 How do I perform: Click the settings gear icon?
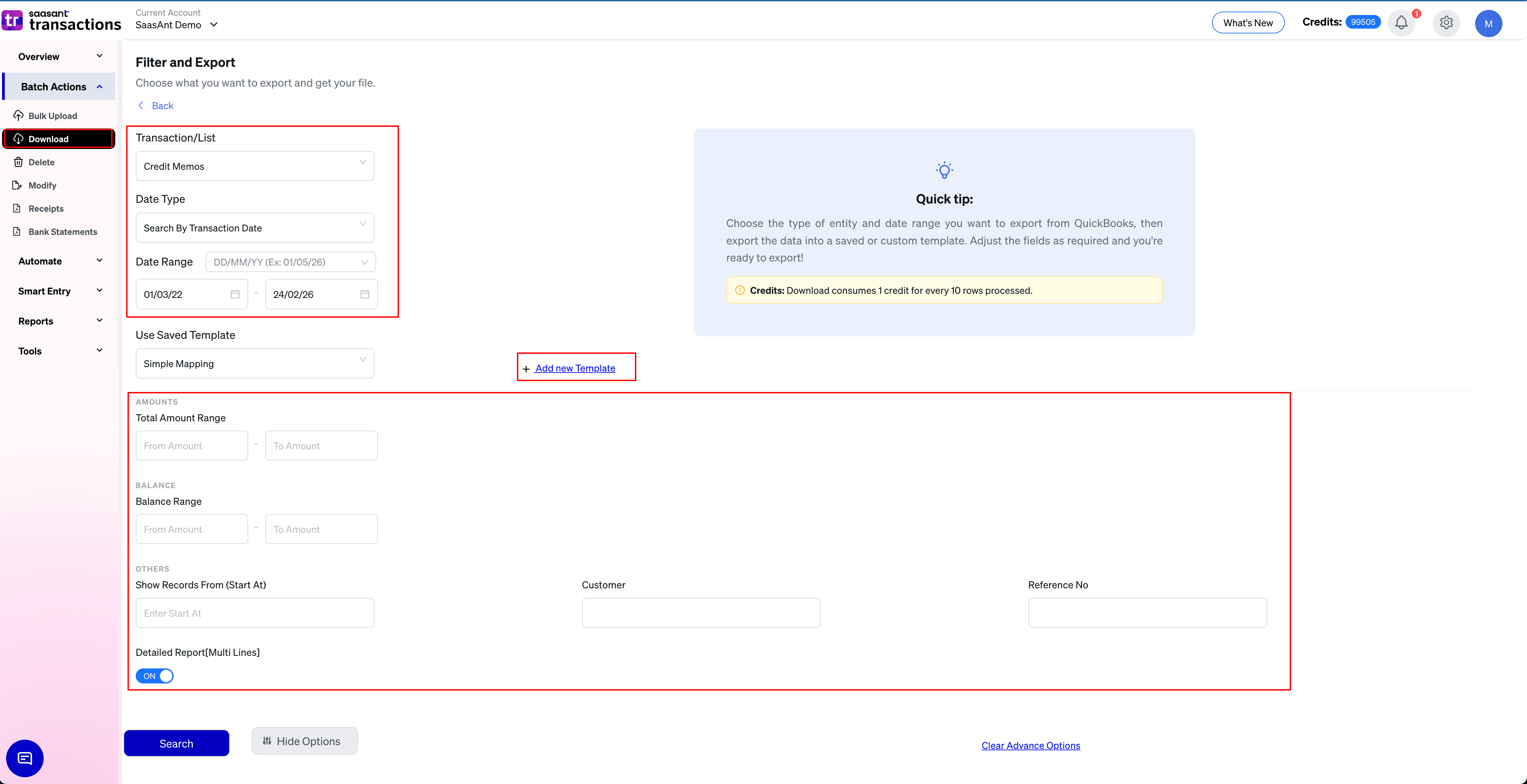tap(1446, 22)
